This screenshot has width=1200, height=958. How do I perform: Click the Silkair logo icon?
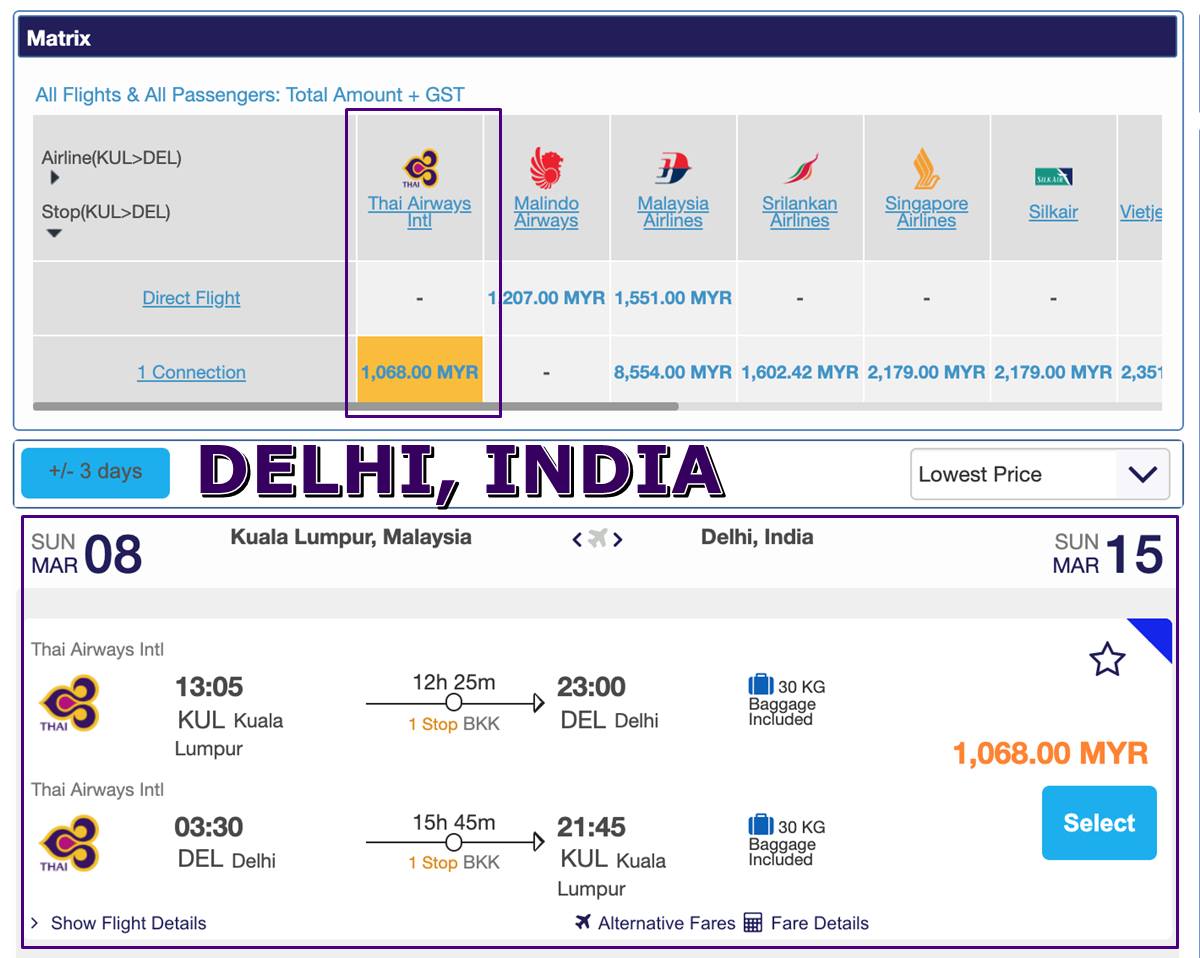1053,177
